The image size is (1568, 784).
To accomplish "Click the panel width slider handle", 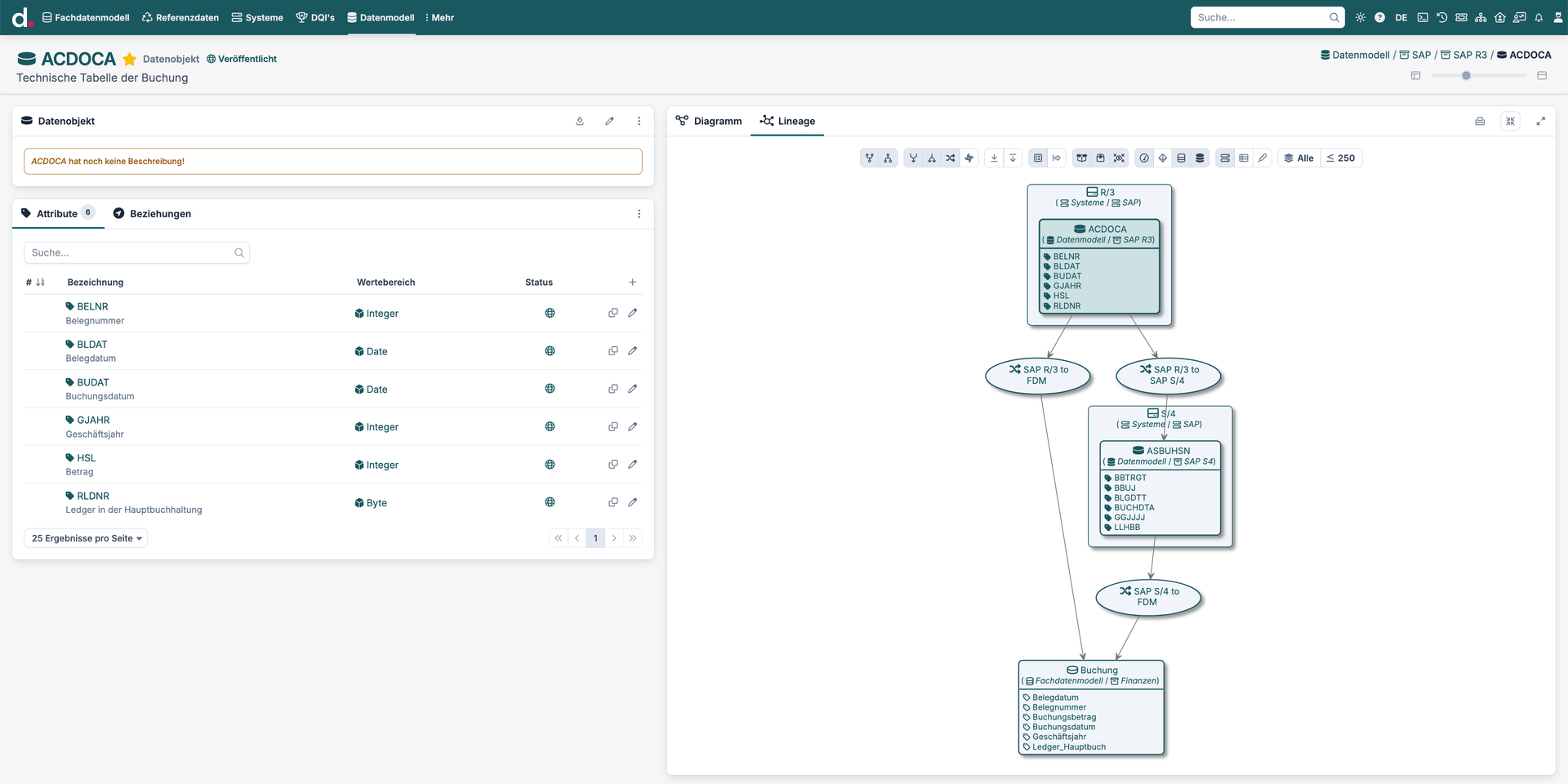I will [x=1466, y=75].
